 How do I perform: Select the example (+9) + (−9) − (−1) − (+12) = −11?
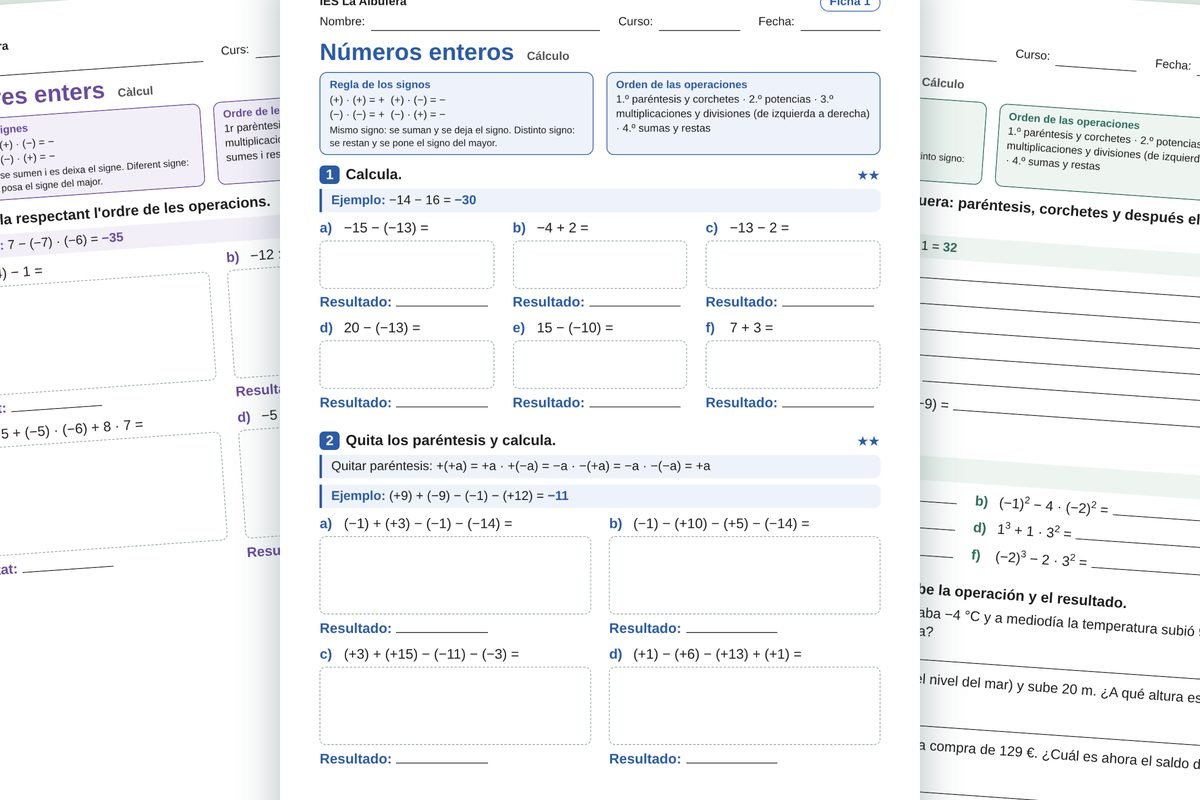600,495
